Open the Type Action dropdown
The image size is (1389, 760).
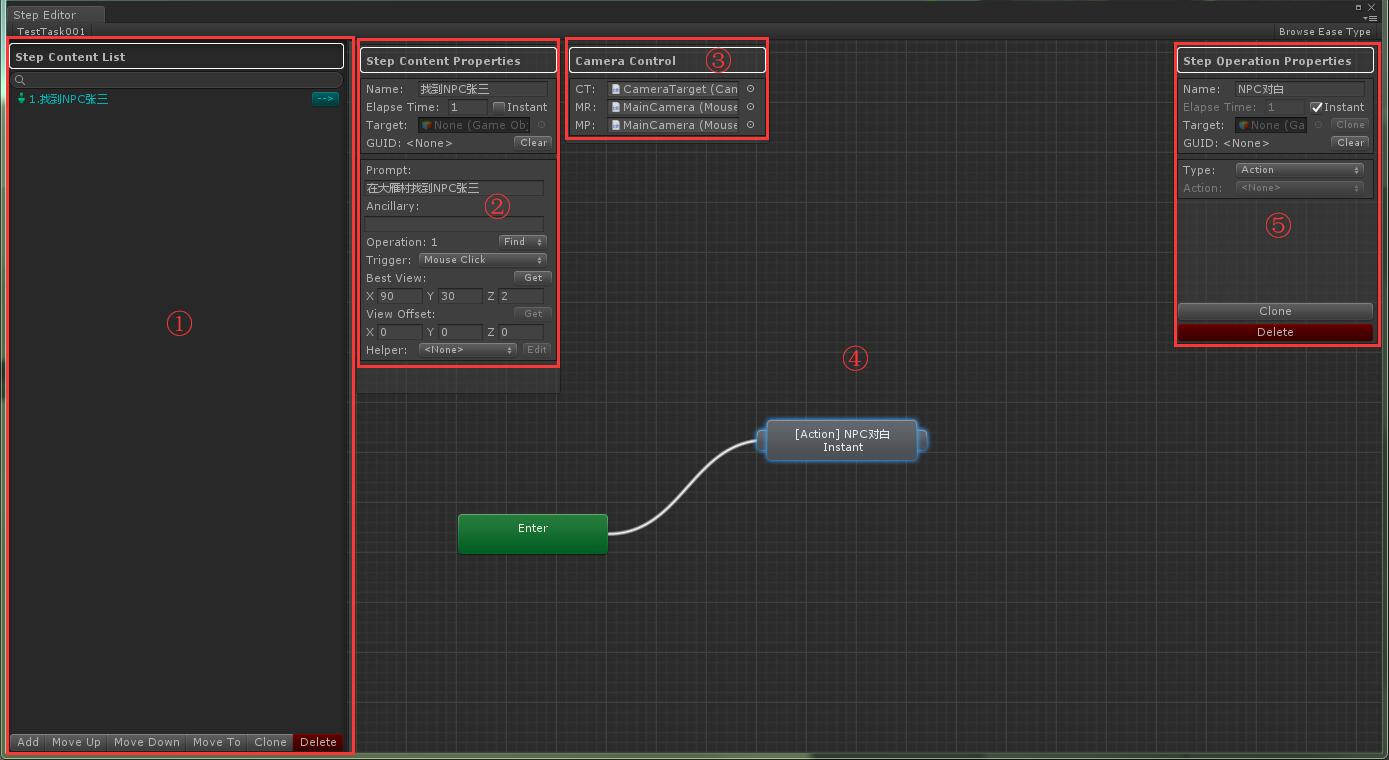[x=1300, y=170]
